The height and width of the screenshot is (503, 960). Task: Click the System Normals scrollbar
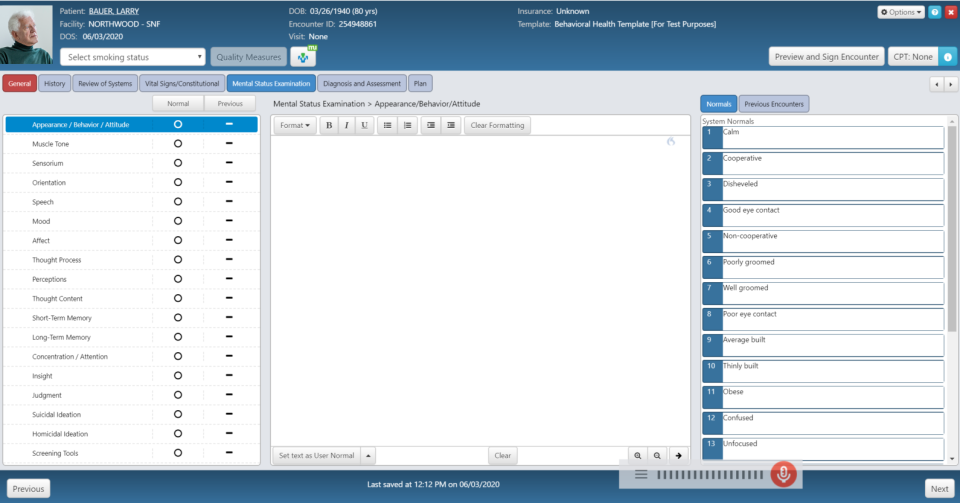951,229
